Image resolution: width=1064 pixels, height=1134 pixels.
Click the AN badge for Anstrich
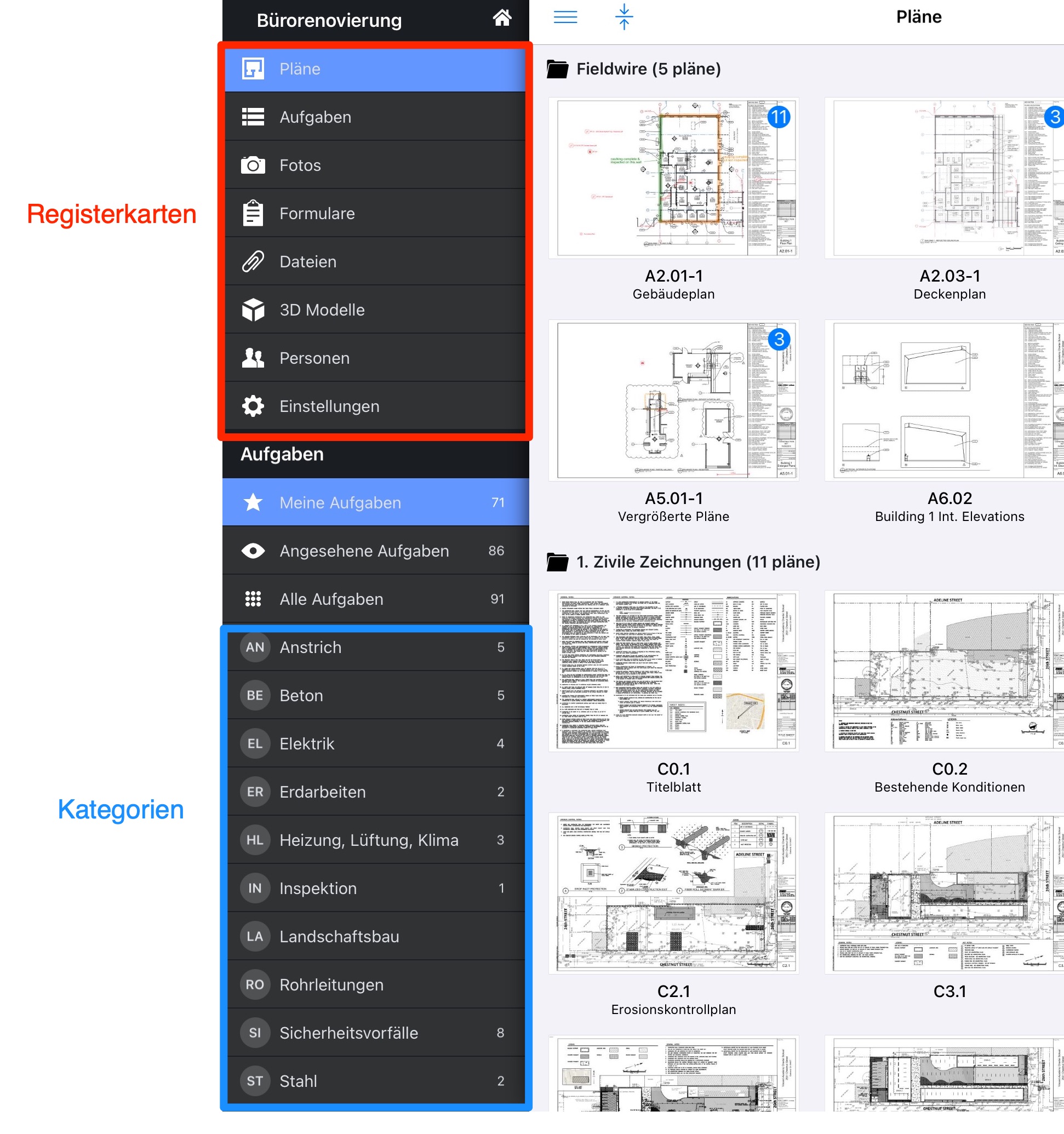coord(254,648)
